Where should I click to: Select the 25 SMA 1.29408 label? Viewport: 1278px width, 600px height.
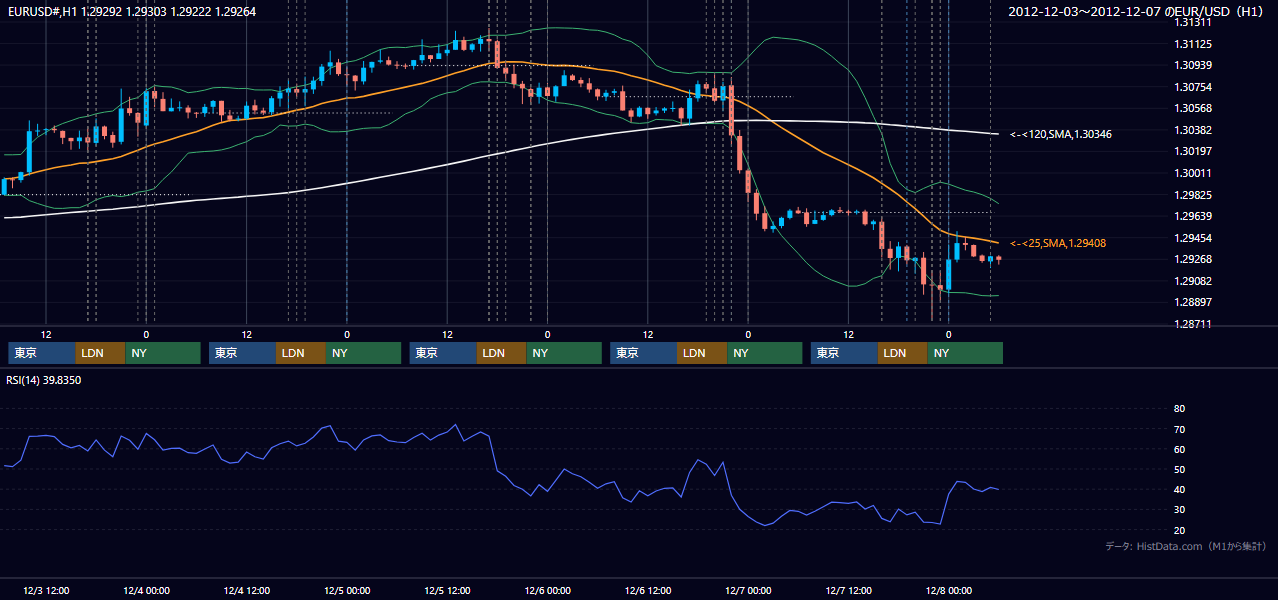1058,243
